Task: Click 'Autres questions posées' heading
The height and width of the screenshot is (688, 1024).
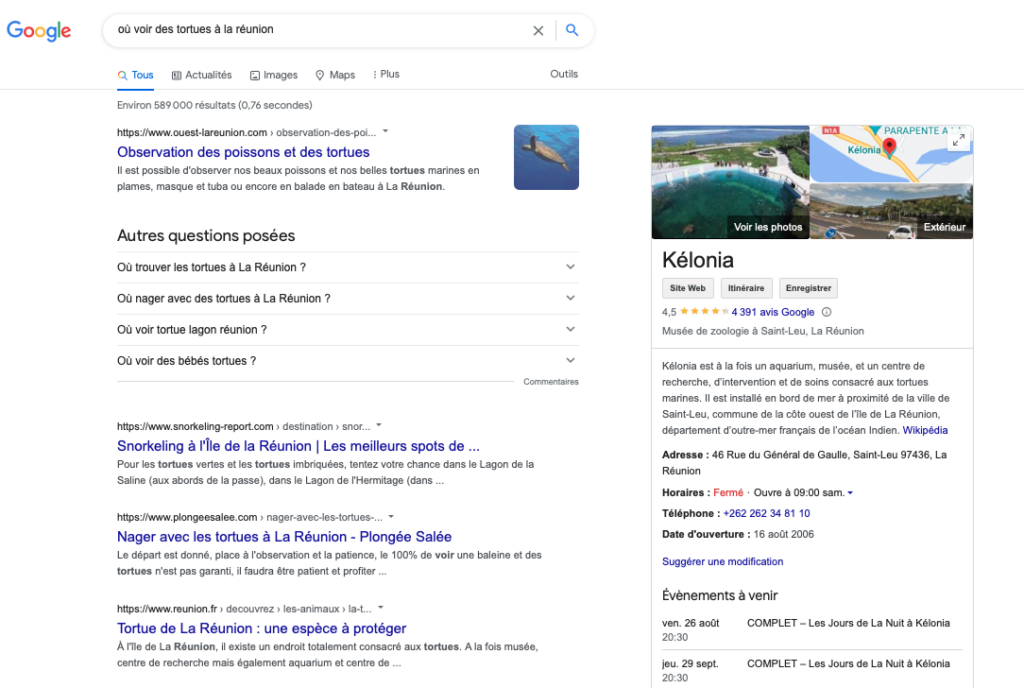Action: pos(206,236)
